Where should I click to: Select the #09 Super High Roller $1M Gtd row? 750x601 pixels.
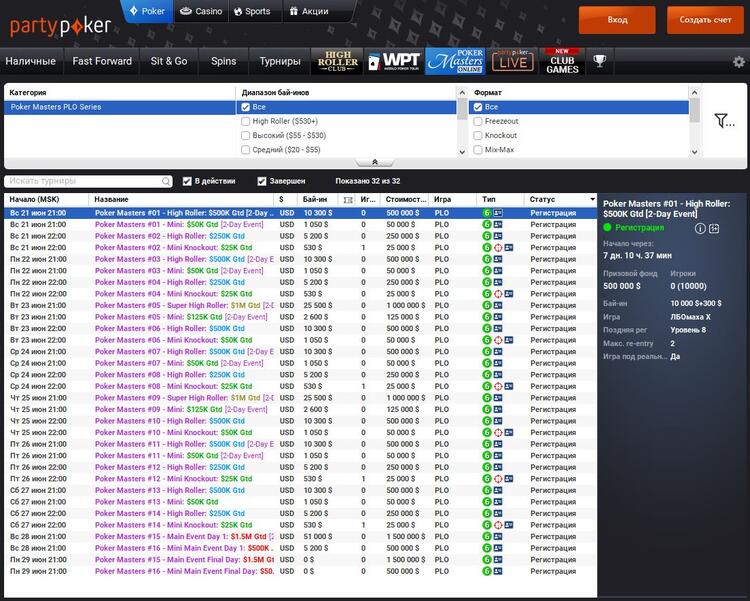pyautogui.click(x=300, y=398)
